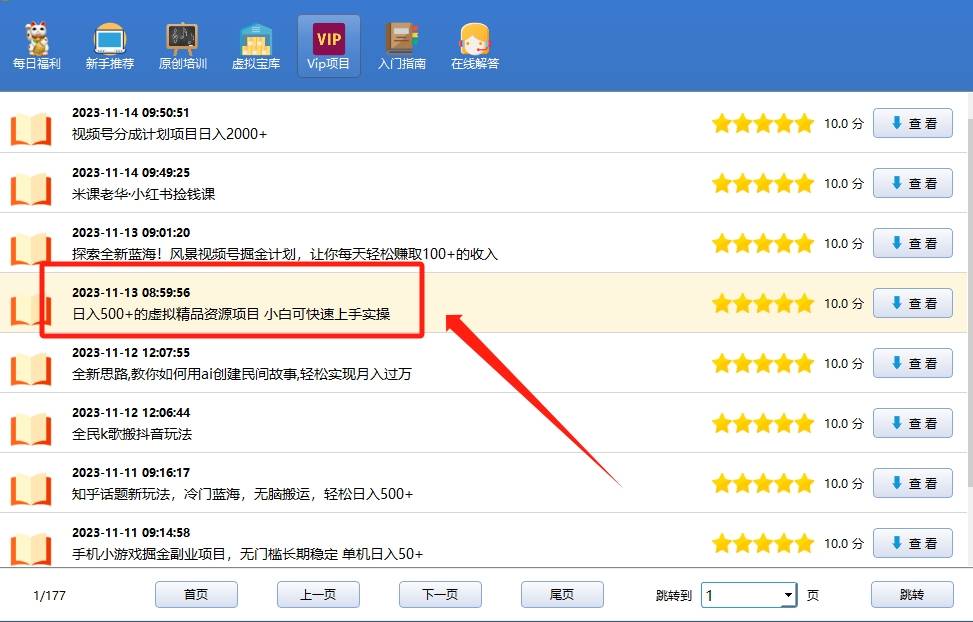The width and height of the screenshot is (973, 622).
Task: Select title 探索全新蓝海！风景视频号掘金计划
Action: 285,255
